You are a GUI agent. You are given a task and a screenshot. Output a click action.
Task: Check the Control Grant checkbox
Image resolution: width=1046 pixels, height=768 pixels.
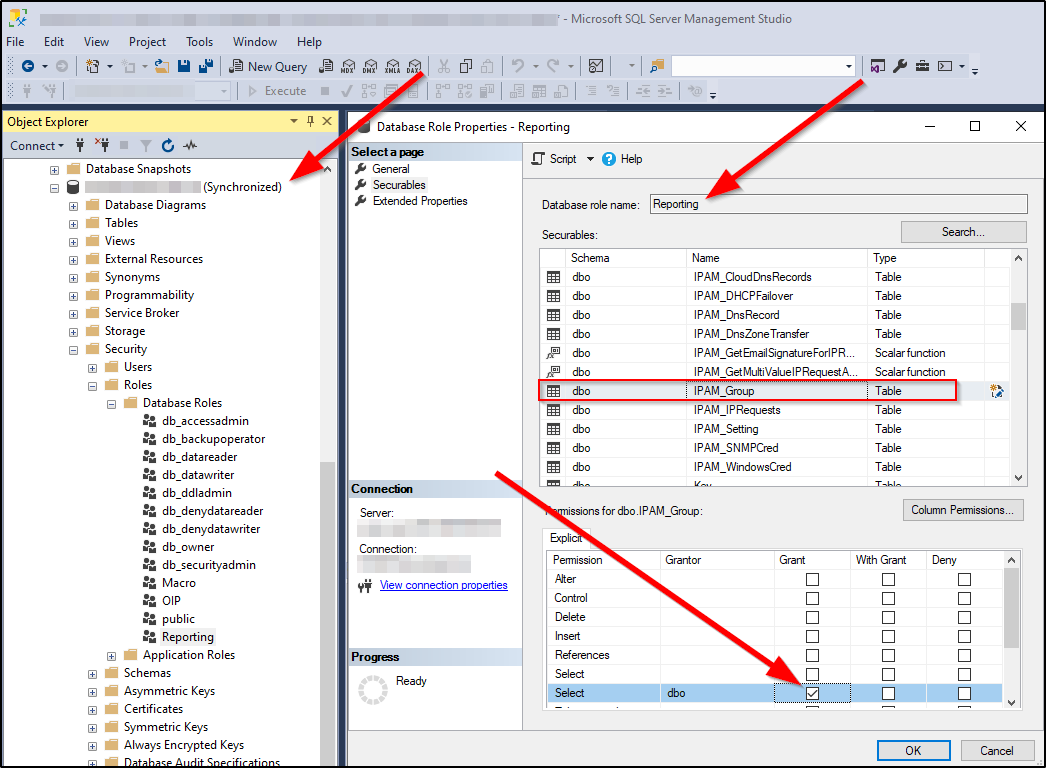click(812, 599)
